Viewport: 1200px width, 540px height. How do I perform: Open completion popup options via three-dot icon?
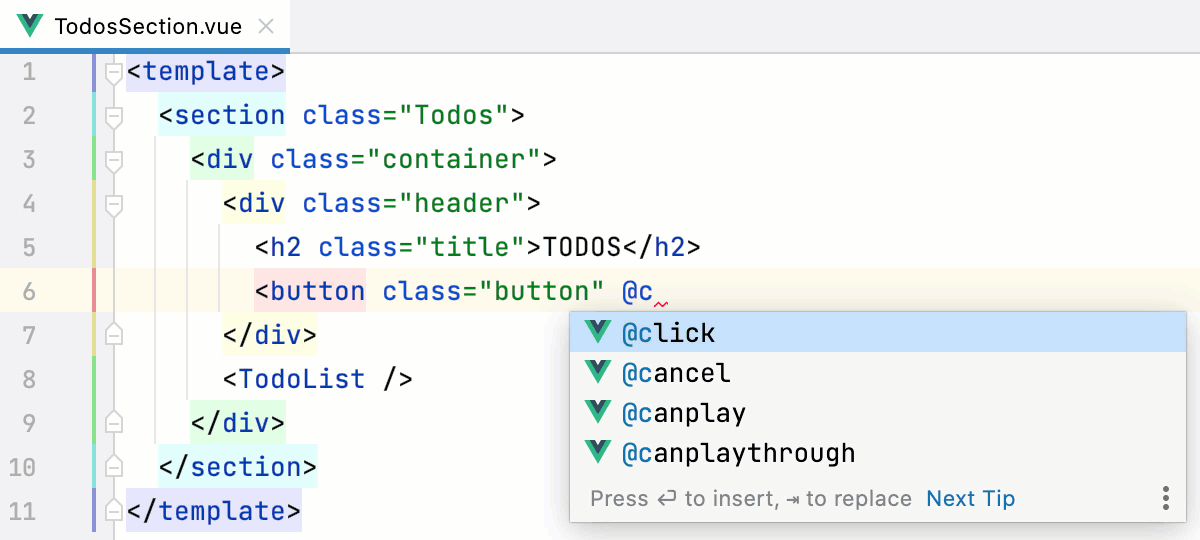[x=1165, y=498]
